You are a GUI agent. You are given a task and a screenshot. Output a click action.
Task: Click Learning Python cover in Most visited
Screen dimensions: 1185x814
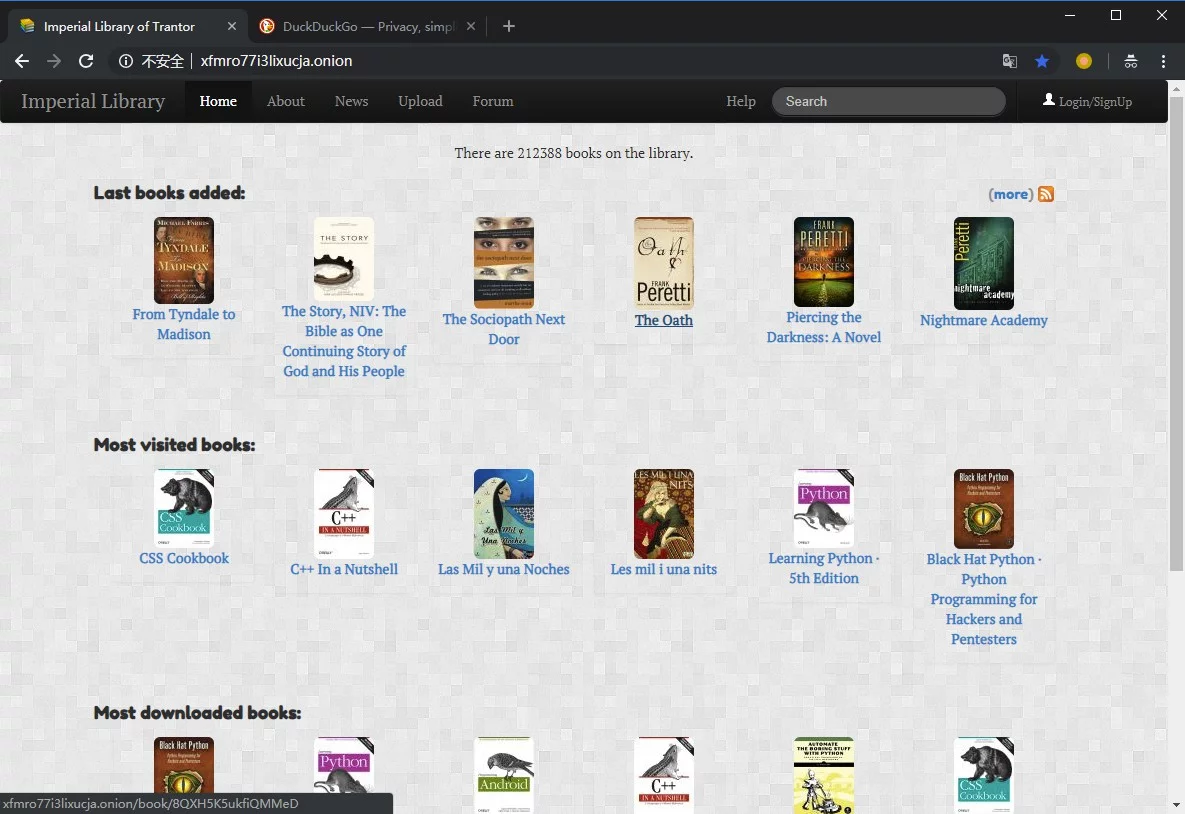[824, 508]
